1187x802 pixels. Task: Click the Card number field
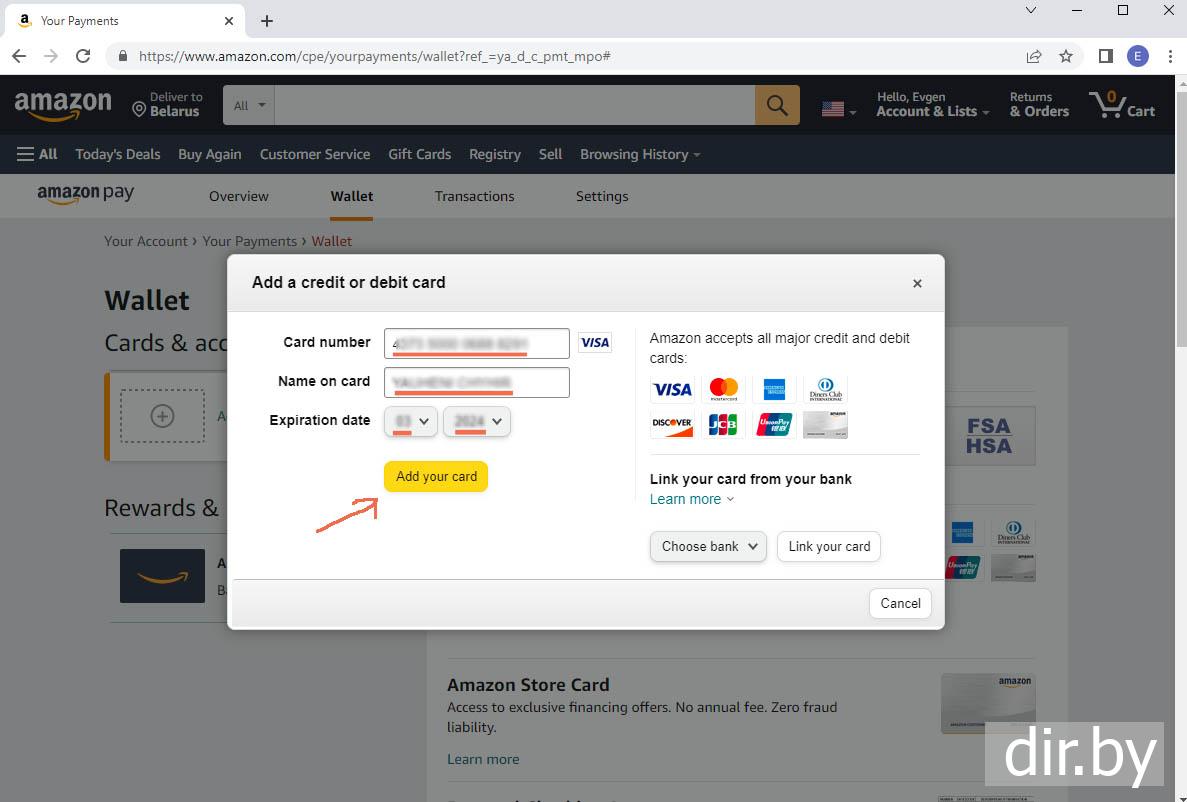[x=477, y=343]
